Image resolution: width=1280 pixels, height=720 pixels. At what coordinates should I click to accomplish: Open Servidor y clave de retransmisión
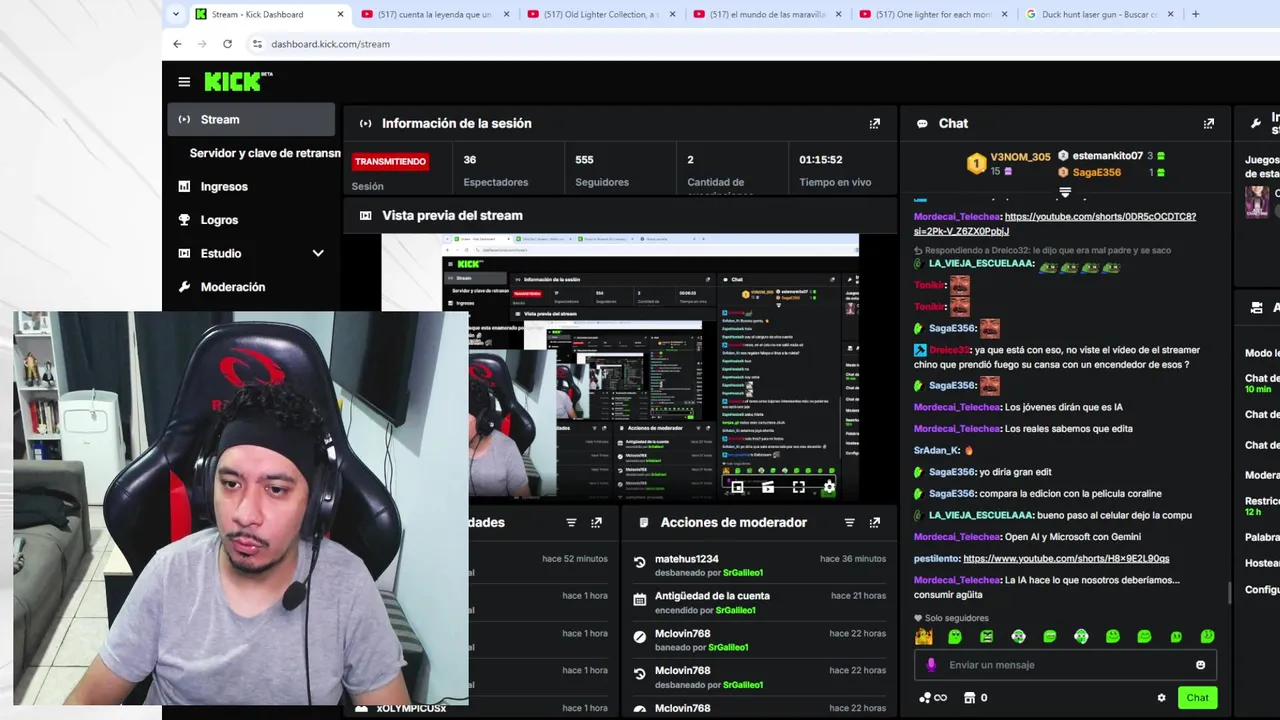click(x=265, y=153)
